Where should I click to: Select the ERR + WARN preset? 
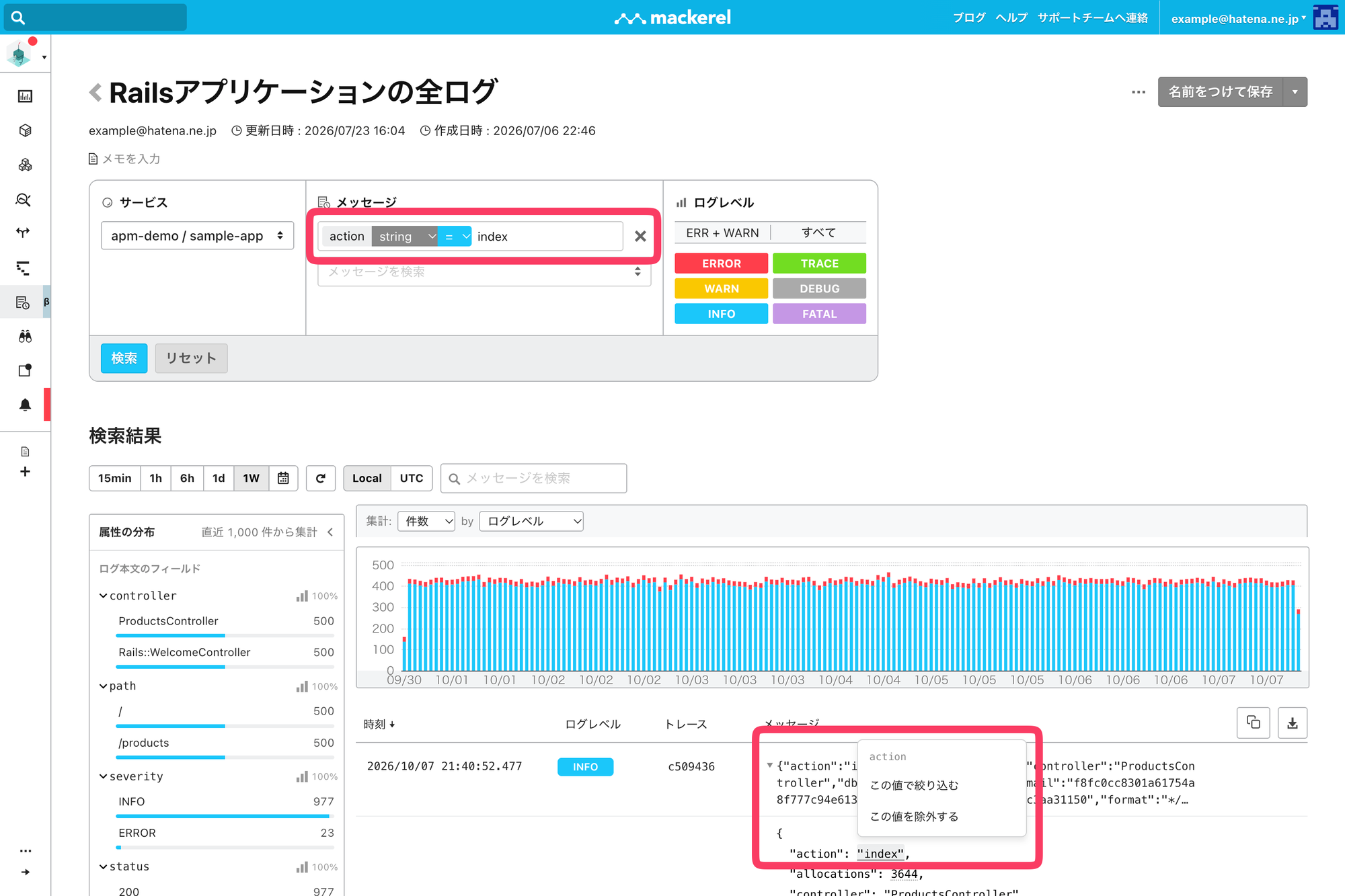click(722, 233)
